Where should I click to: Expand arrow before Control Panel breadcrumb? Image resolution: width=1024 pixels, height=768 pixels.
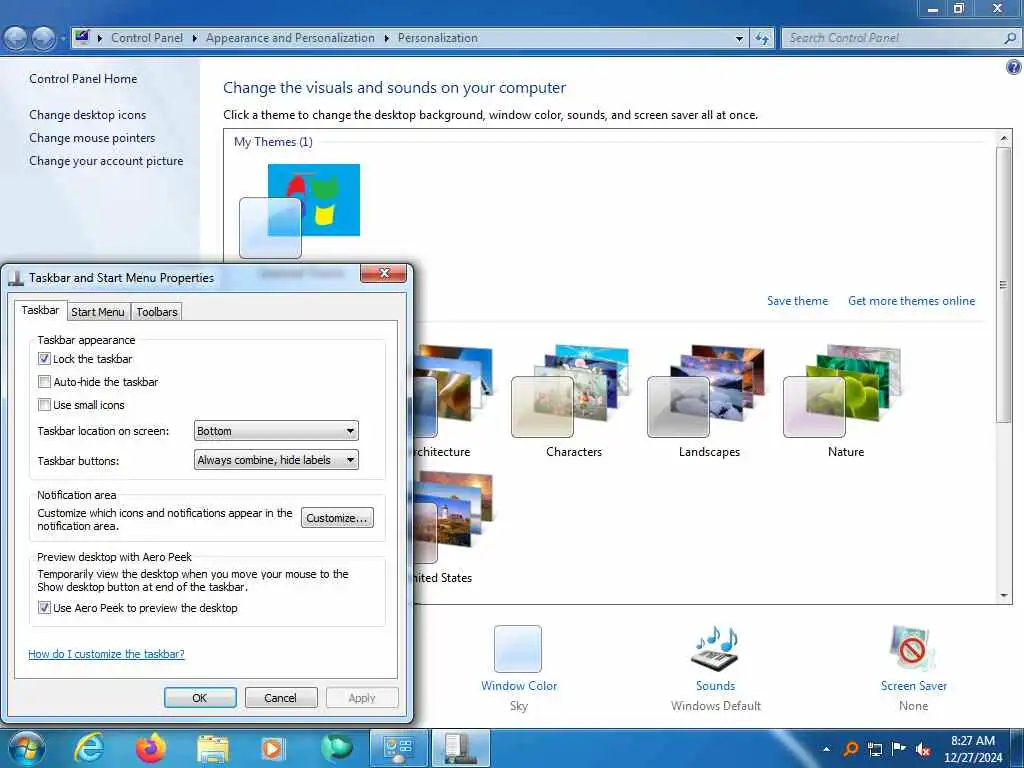coord(100,39)
